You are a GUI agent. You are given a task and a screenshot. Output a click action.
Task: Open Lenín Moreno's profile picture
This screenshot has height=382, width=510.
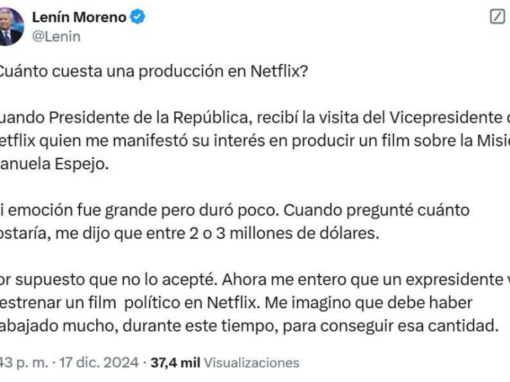click(11, 27)
